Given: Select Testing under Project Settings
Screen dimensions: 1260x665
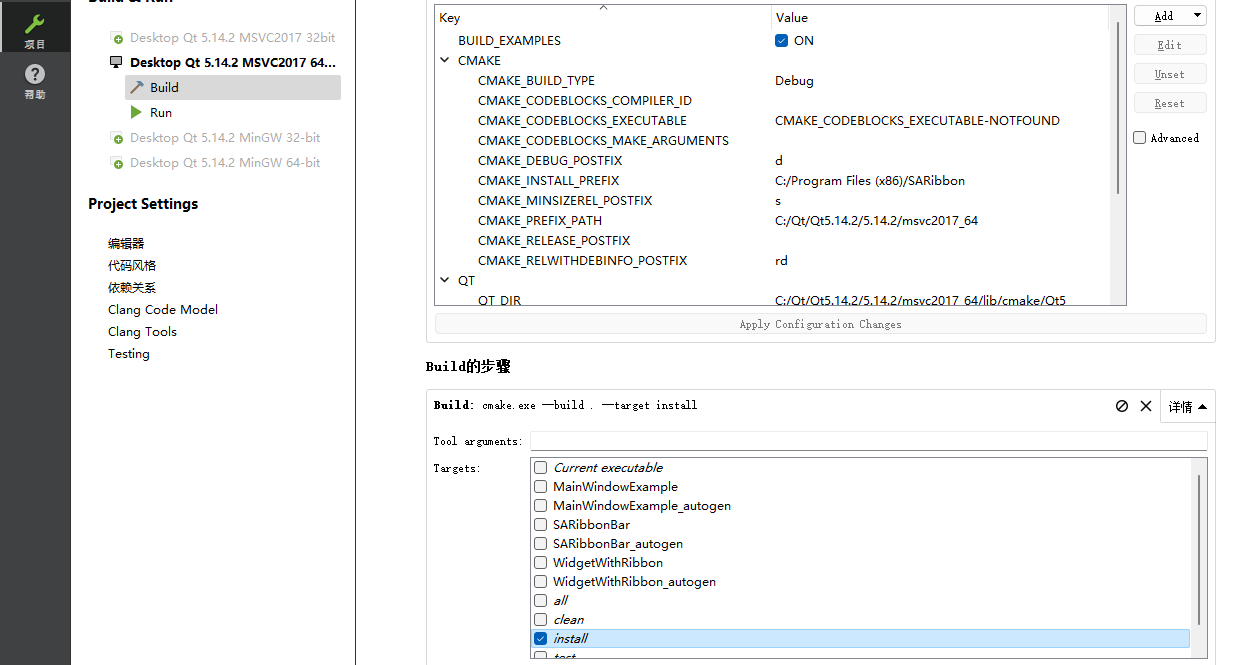Looking at the screenshot, I should click(128, 353).
